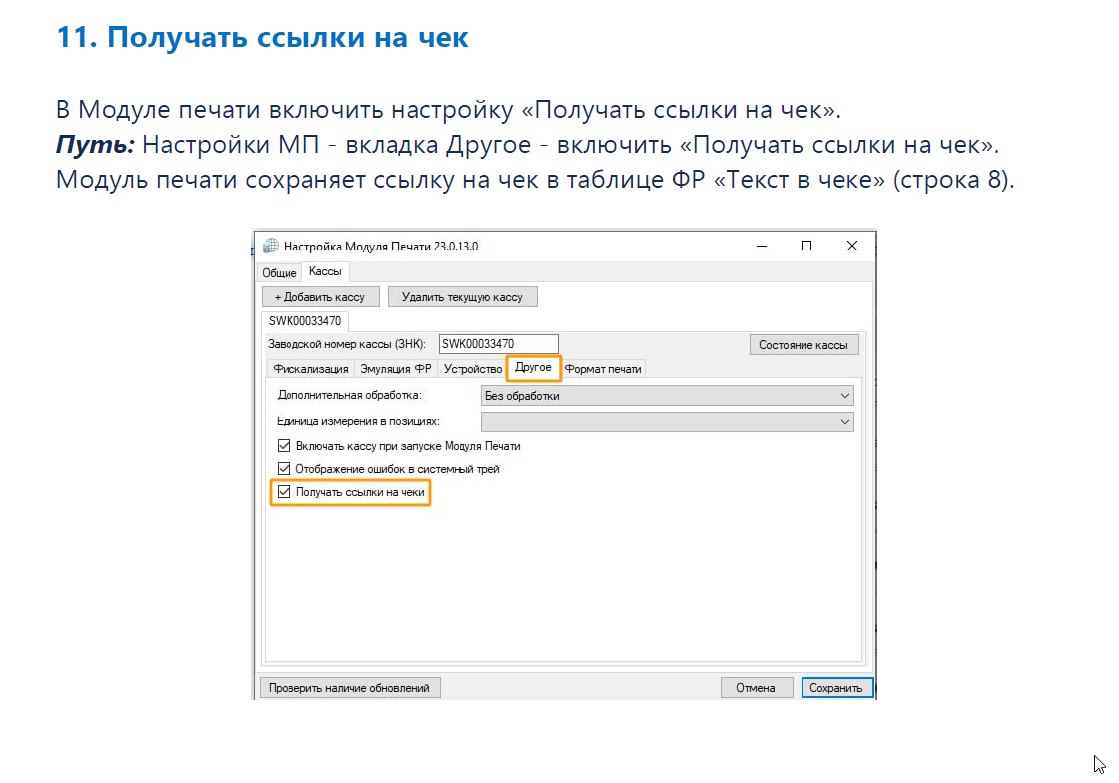Close the Настройка Модуля Печати window
This screenshot has width=1119, height=783.
[x=851, y=246]
